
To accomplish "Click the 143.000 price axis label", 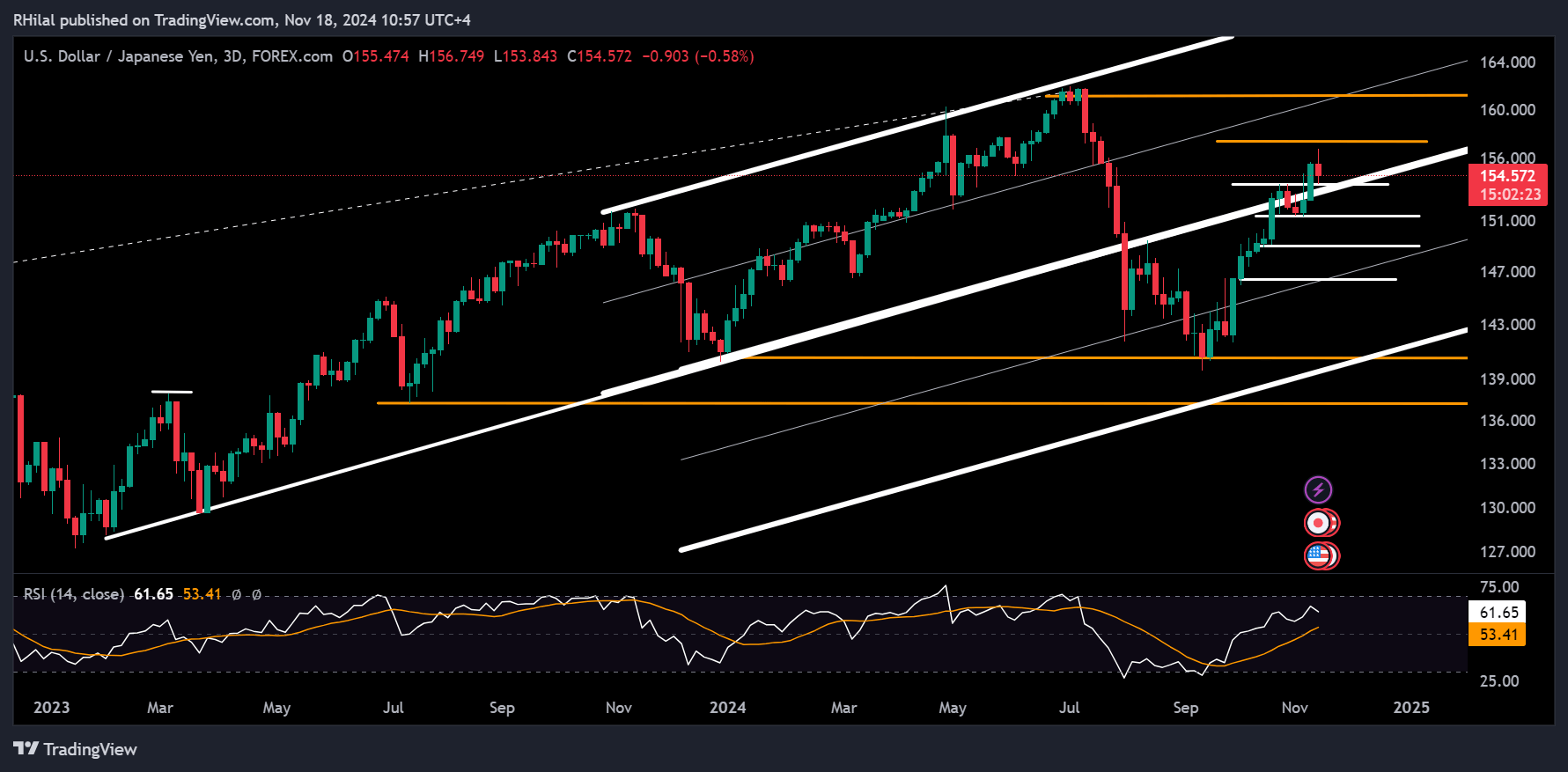I will tap(1507, 325).
